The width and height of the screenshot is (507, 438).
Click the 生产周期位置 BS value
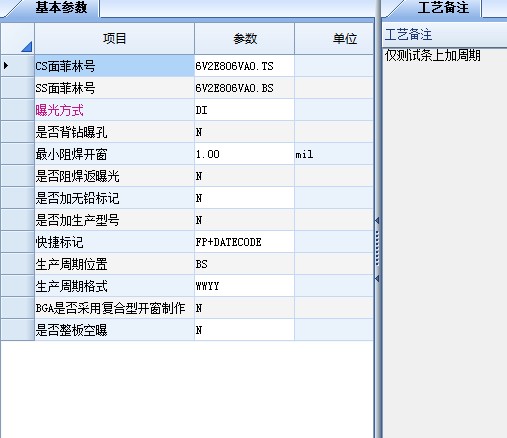point(244,264)
